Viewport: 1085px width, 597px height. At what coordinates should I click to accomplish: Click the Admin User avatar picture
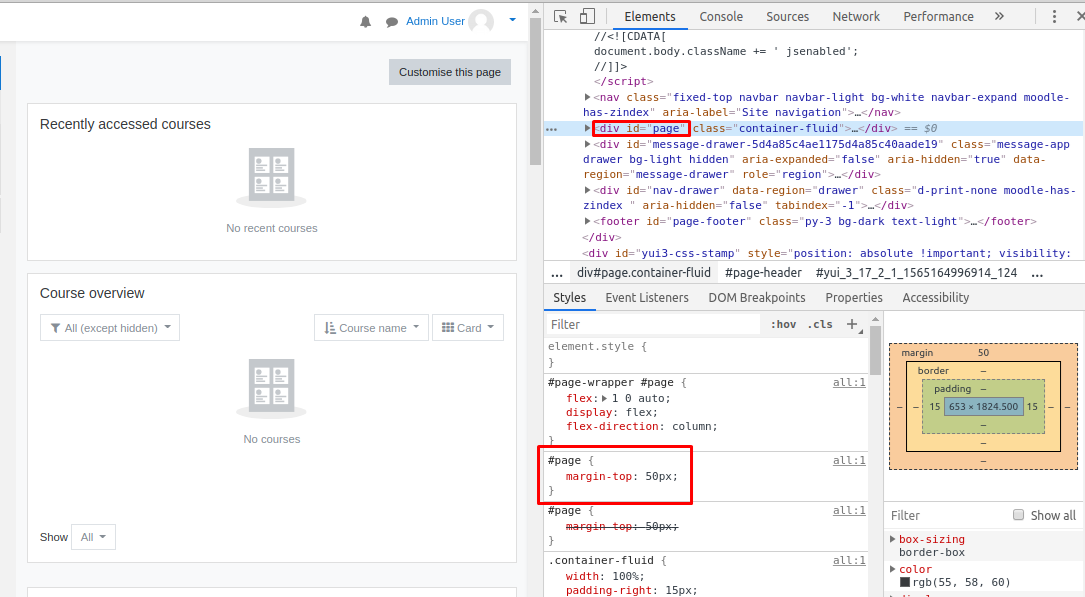pyautogui.click(x=481, y=21)
